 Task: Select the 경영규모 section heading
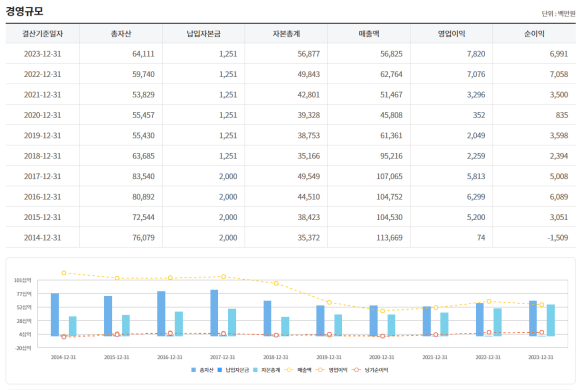pos(24,11)
